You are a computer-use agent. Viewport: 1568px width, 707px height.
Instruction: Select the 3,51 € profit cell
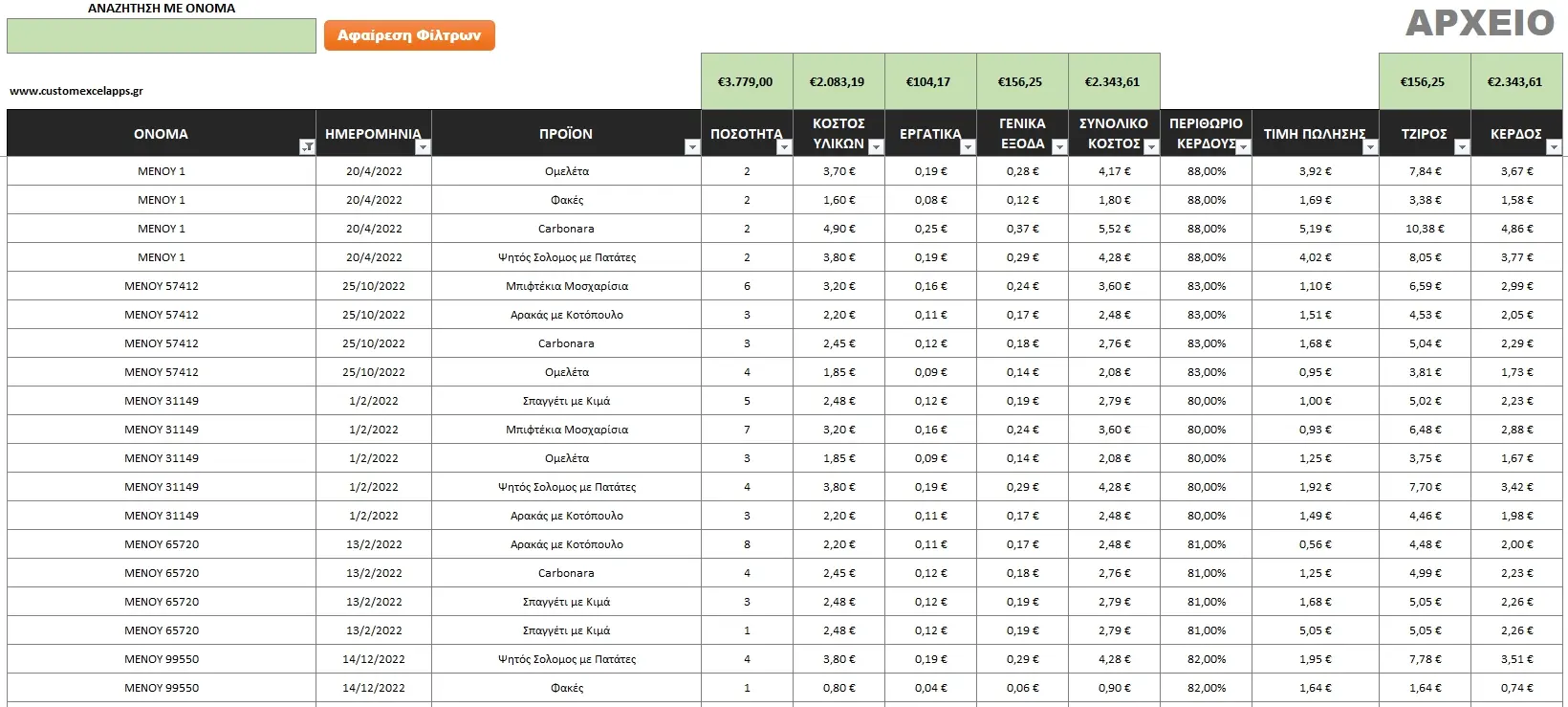tap(1517, 659)
